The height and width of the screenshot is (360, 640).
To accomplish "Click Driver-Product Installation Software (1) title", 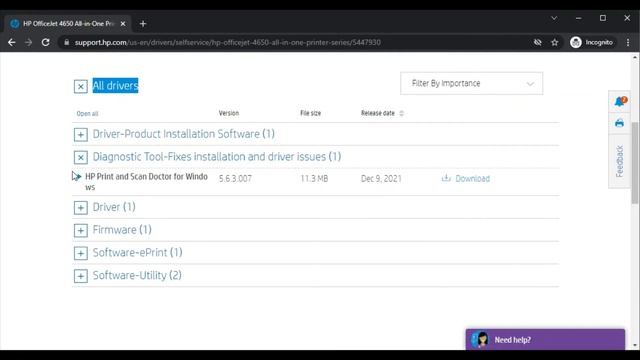I will 184,134.
